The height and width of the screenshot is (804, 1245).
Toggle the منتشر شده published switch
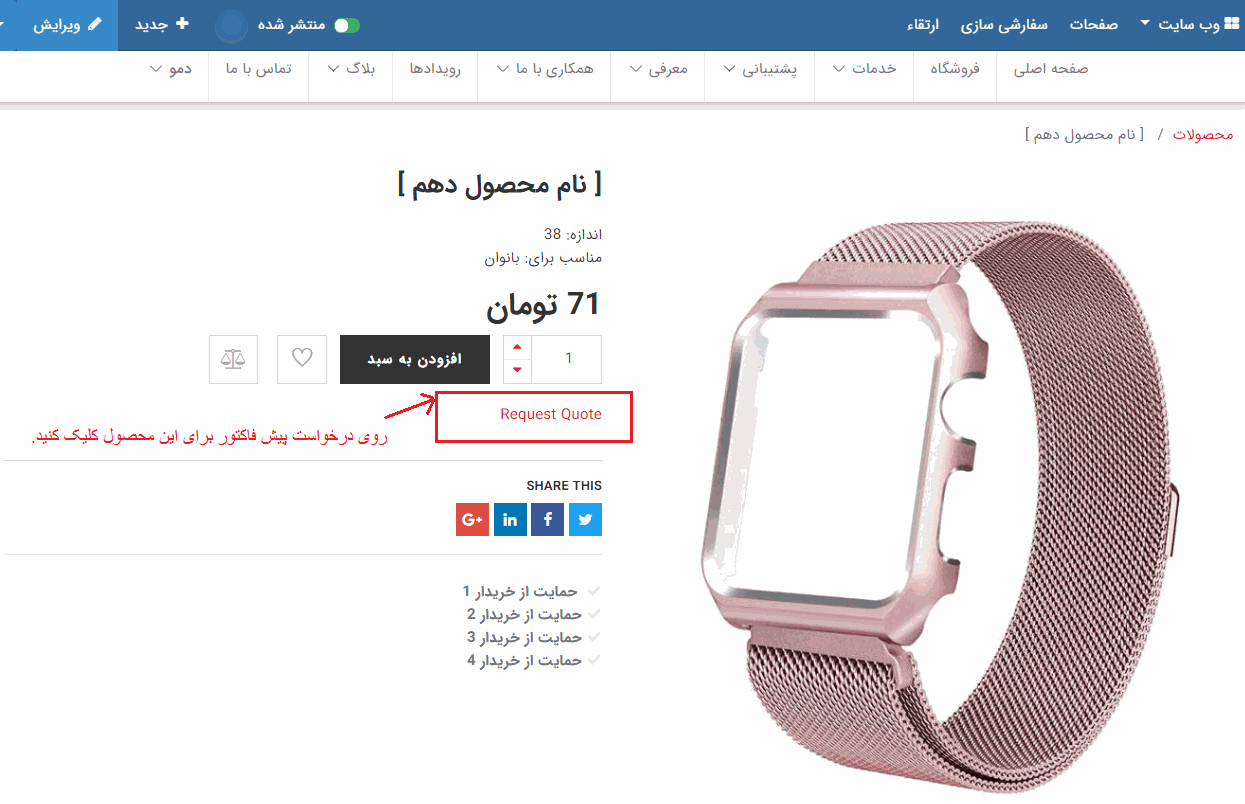point(346,25)
